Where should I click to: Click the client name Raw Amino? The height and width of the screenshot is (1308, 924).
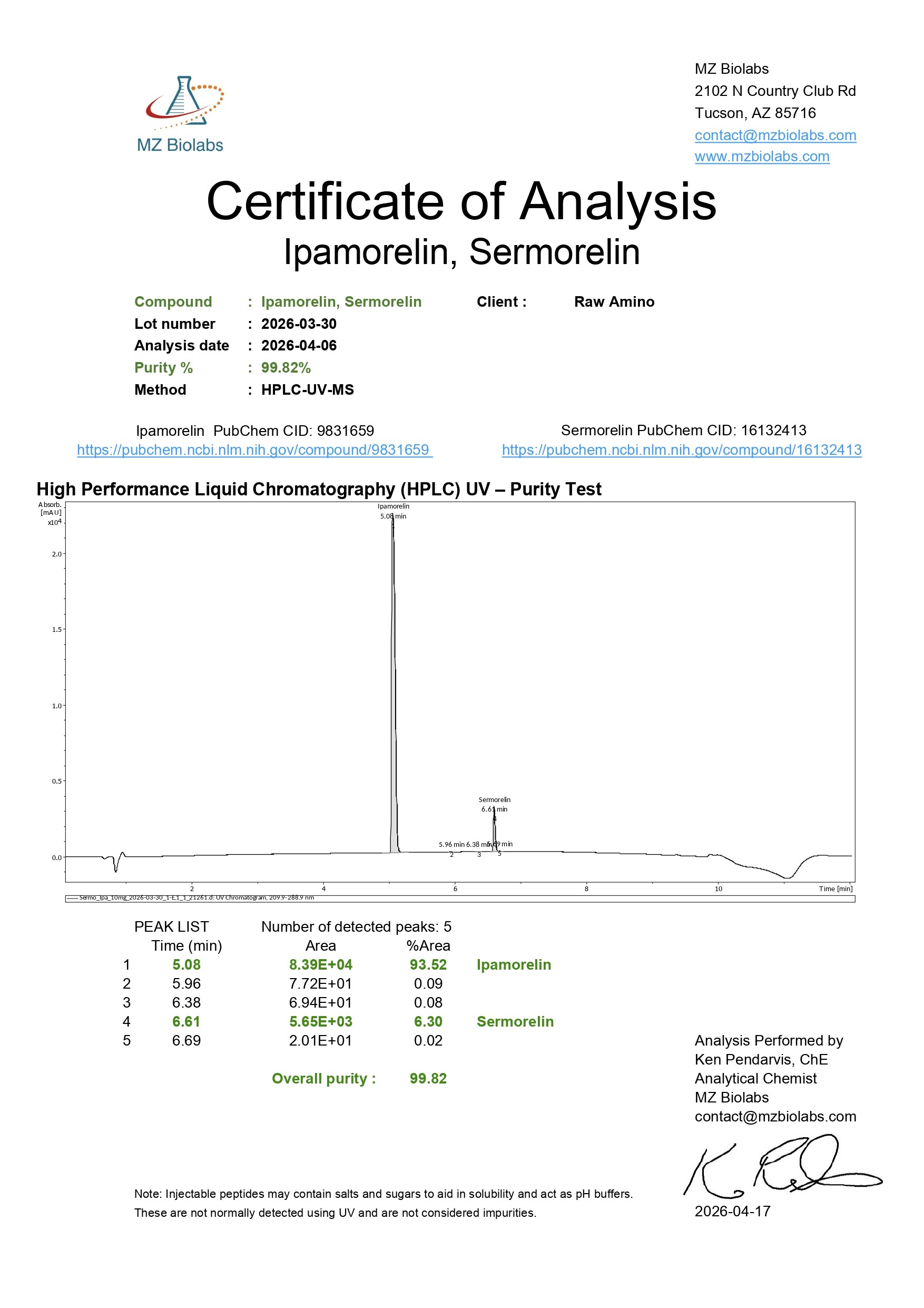click(614, 302)
